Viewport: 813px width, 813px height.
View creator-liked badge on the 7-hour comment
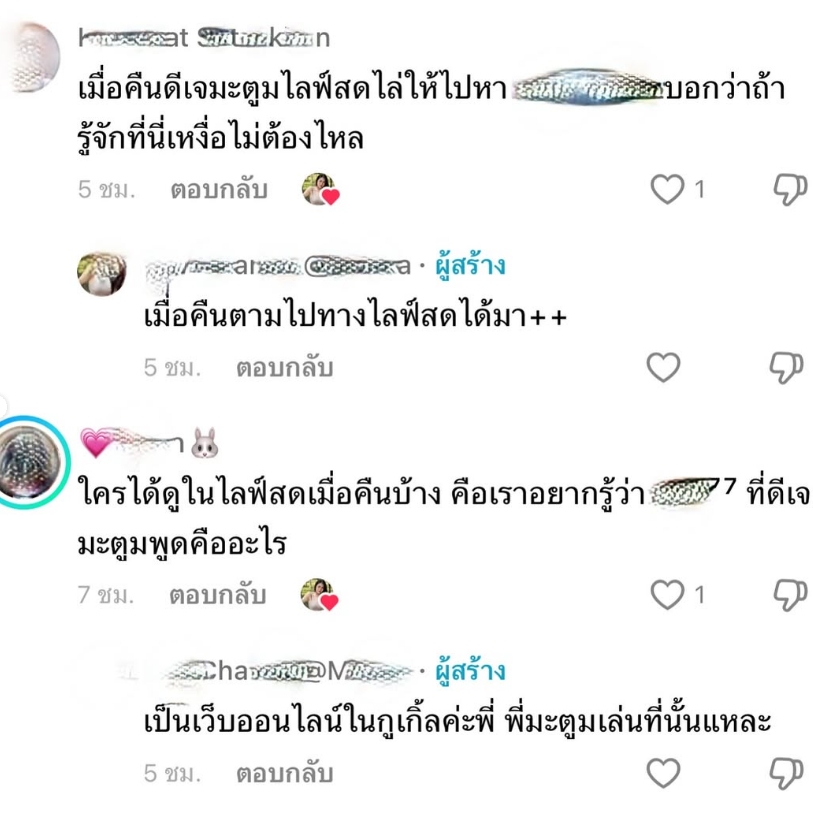click(x=319, y=595)
